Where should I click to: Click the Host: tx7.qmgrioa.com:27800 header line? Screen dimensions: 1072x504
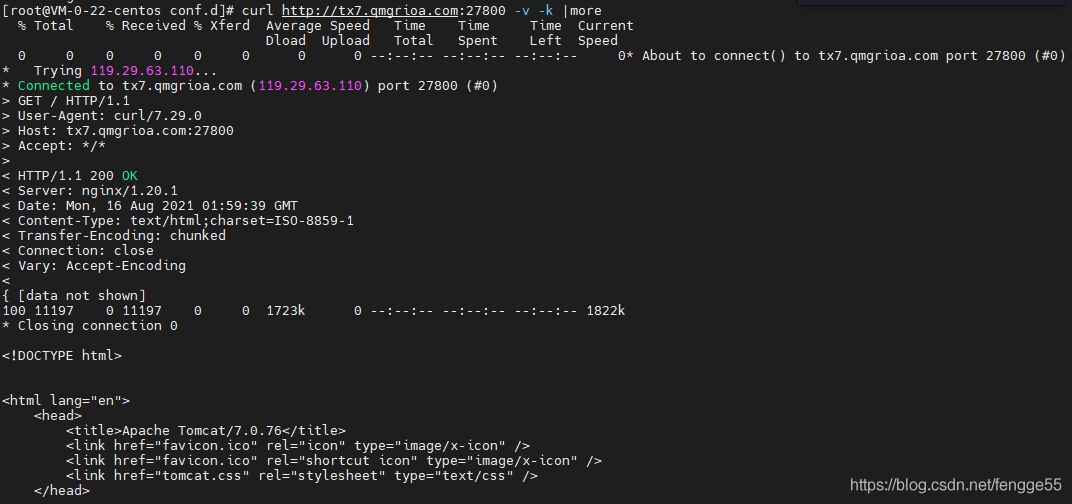pos(118,131)
